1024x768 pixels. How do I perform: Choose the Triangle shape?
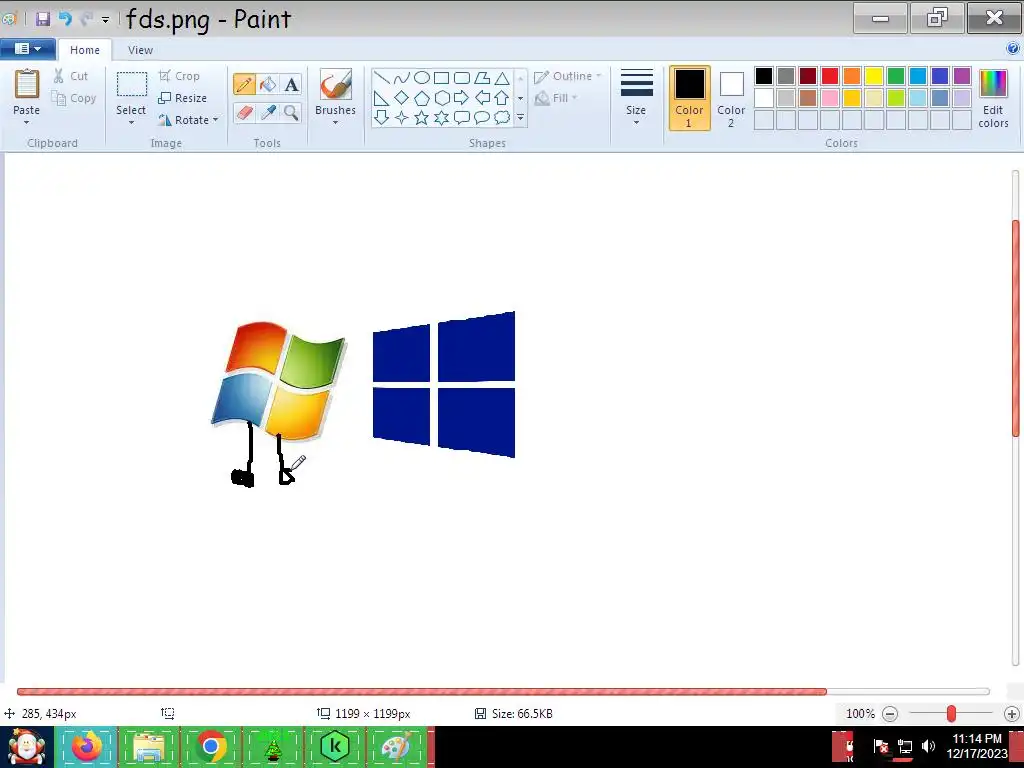click(502, 78)
